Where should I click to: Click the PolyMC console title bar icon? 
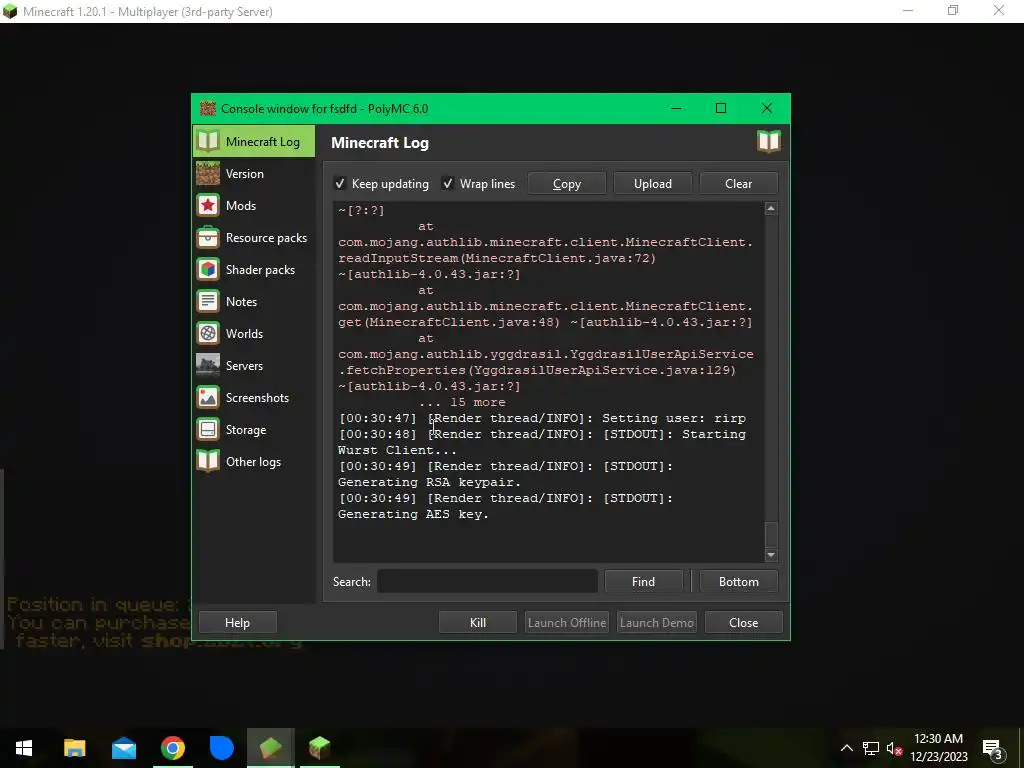tap(208, 108)
